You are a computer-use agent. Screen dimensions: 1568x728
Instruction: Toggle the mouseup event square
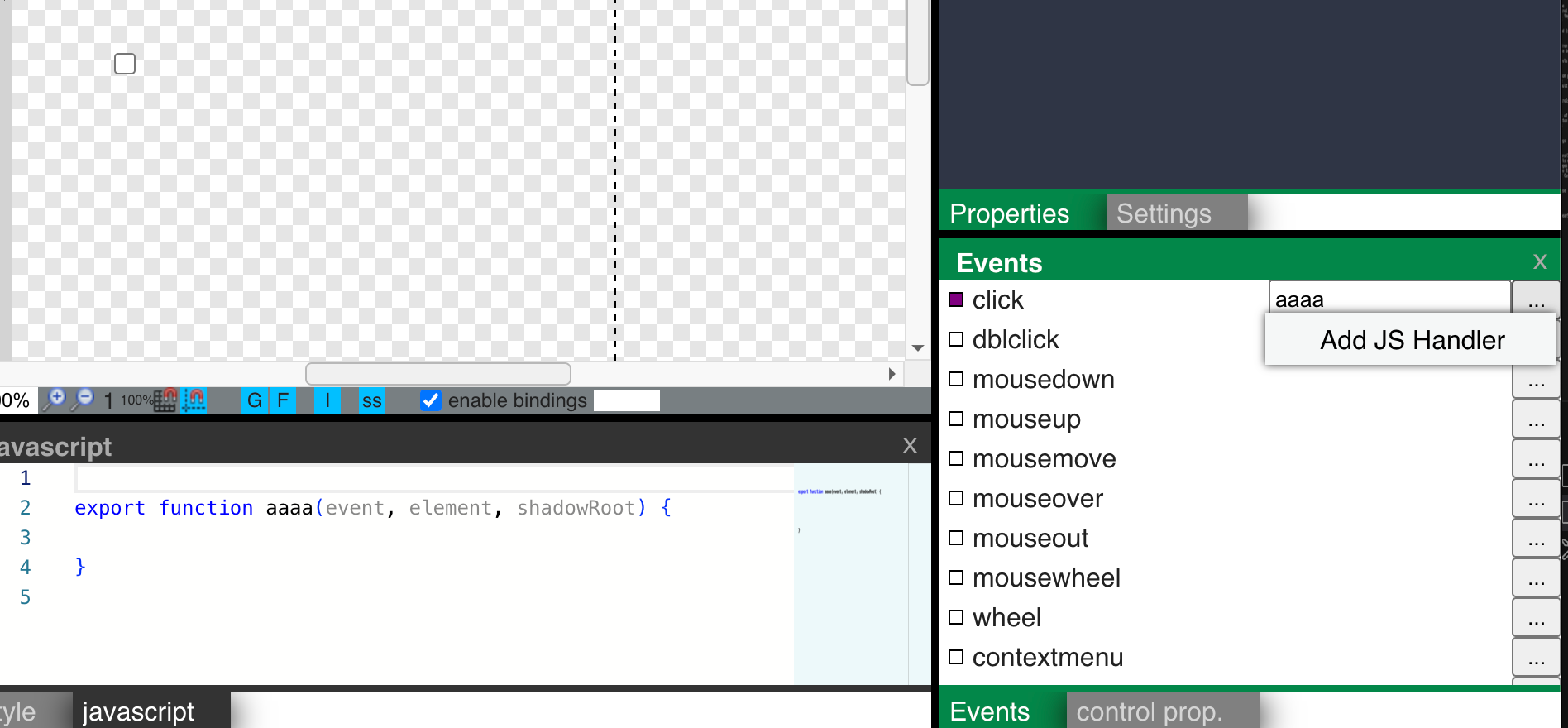[956, 419]
